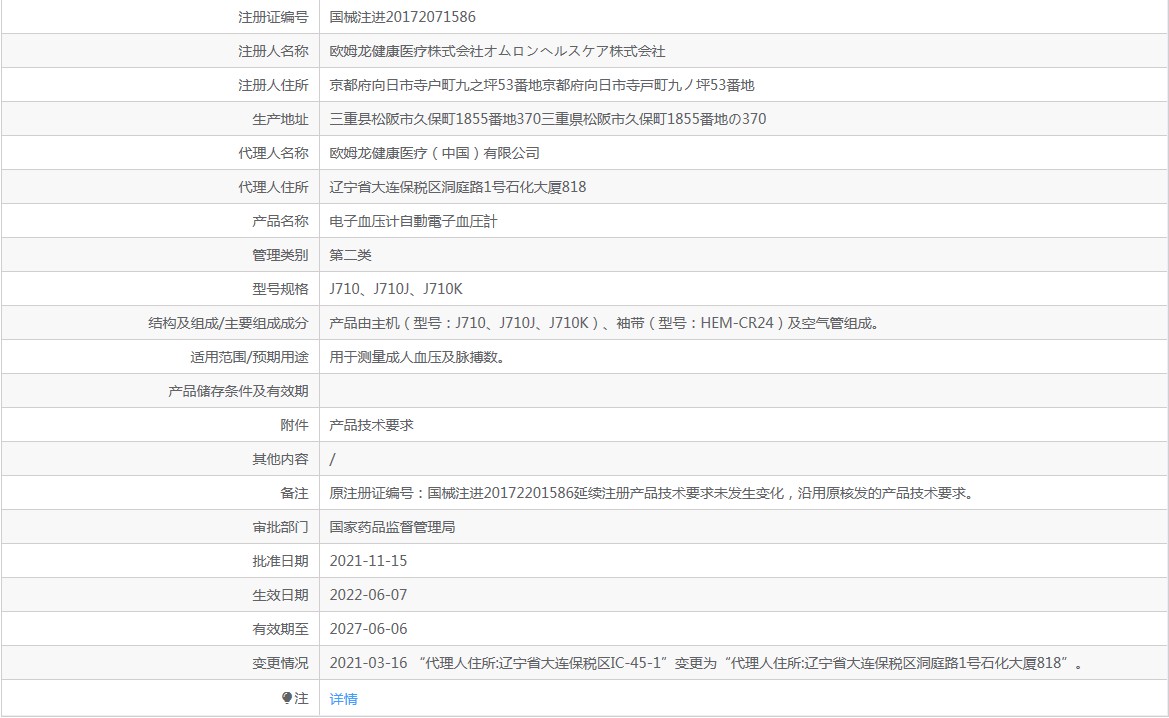Image resolution: width=1169 pixels, height=718 pixels.
Task: Select model value J710、J710J、J710K in 型号规格 row
Action: pos(396,289)
